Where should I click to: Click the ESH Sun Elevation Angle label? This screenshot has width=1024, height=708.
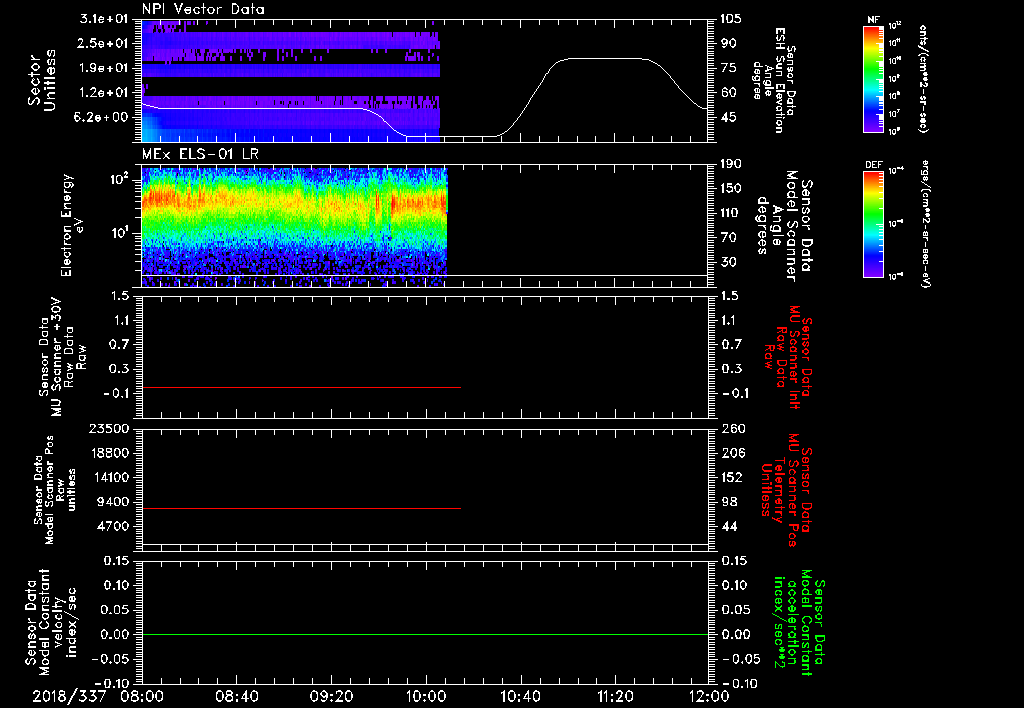coord(773,80)
